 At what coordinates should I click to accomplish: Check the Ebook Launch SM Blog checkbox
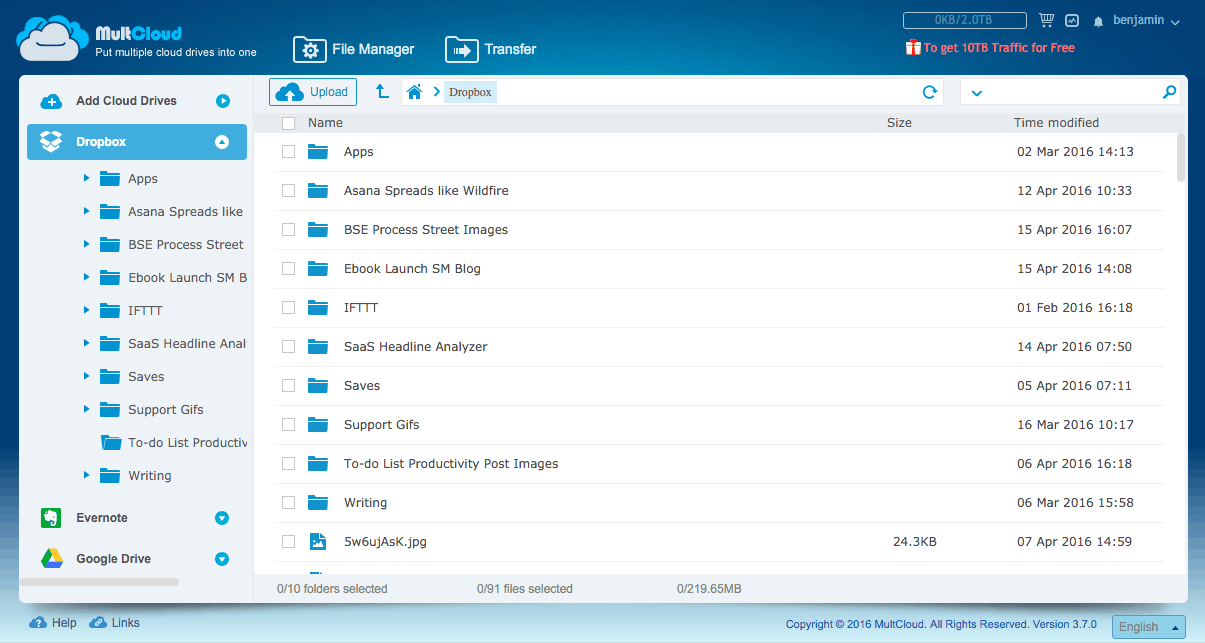coord(288,269)
